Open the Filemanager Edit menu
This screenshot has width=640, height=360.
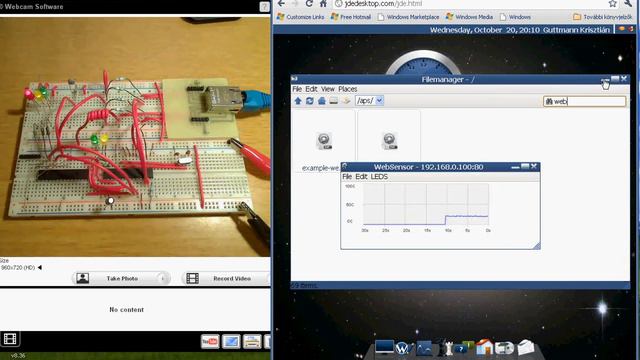(311, 89)
